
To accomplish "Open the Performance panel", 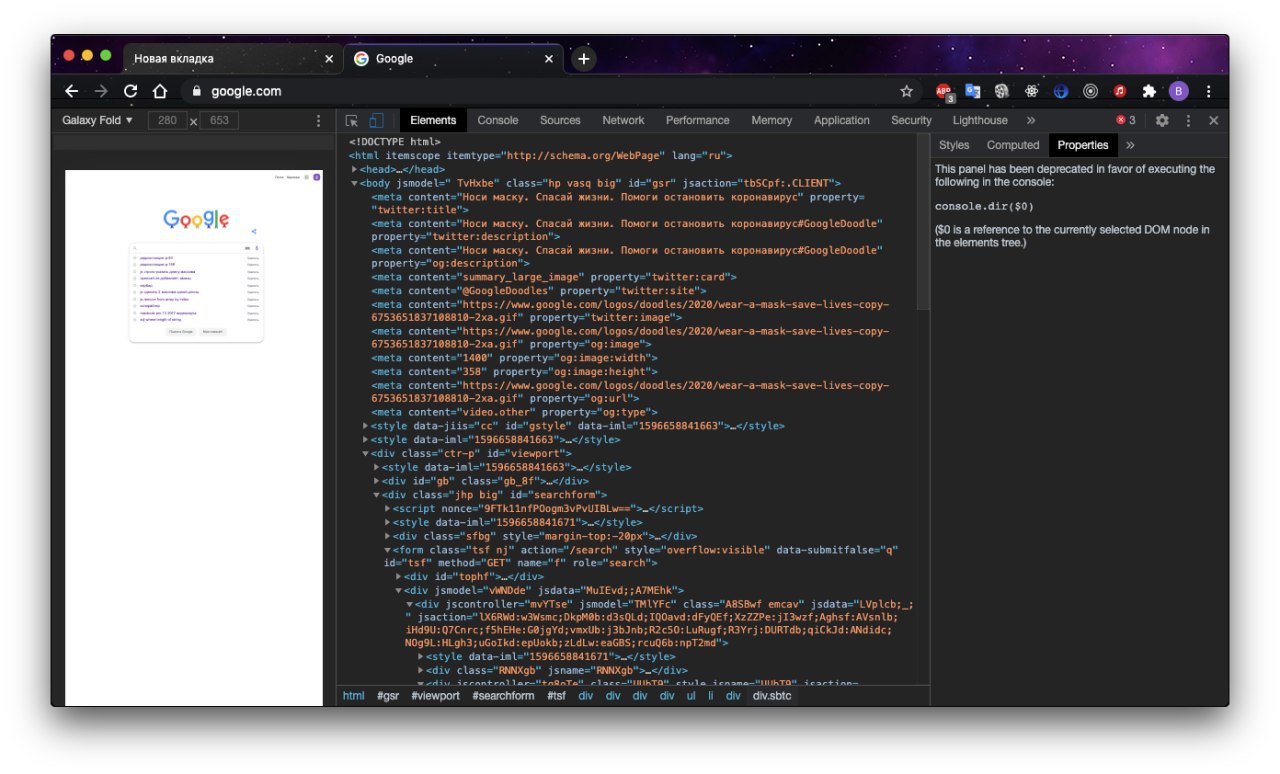I will 698,120.
